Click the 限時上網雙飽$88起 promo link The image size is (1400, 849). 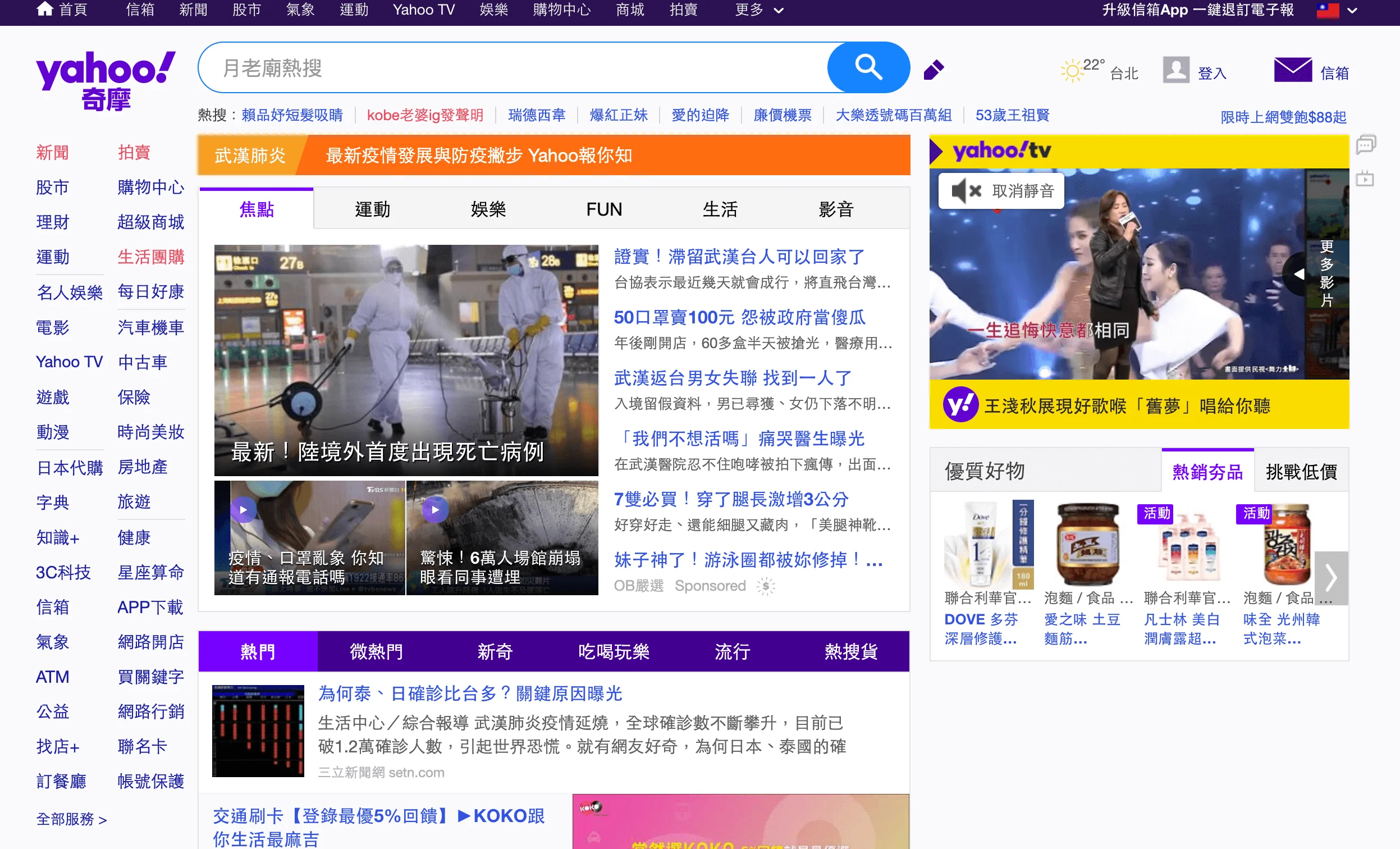[x=1284, y=117]
